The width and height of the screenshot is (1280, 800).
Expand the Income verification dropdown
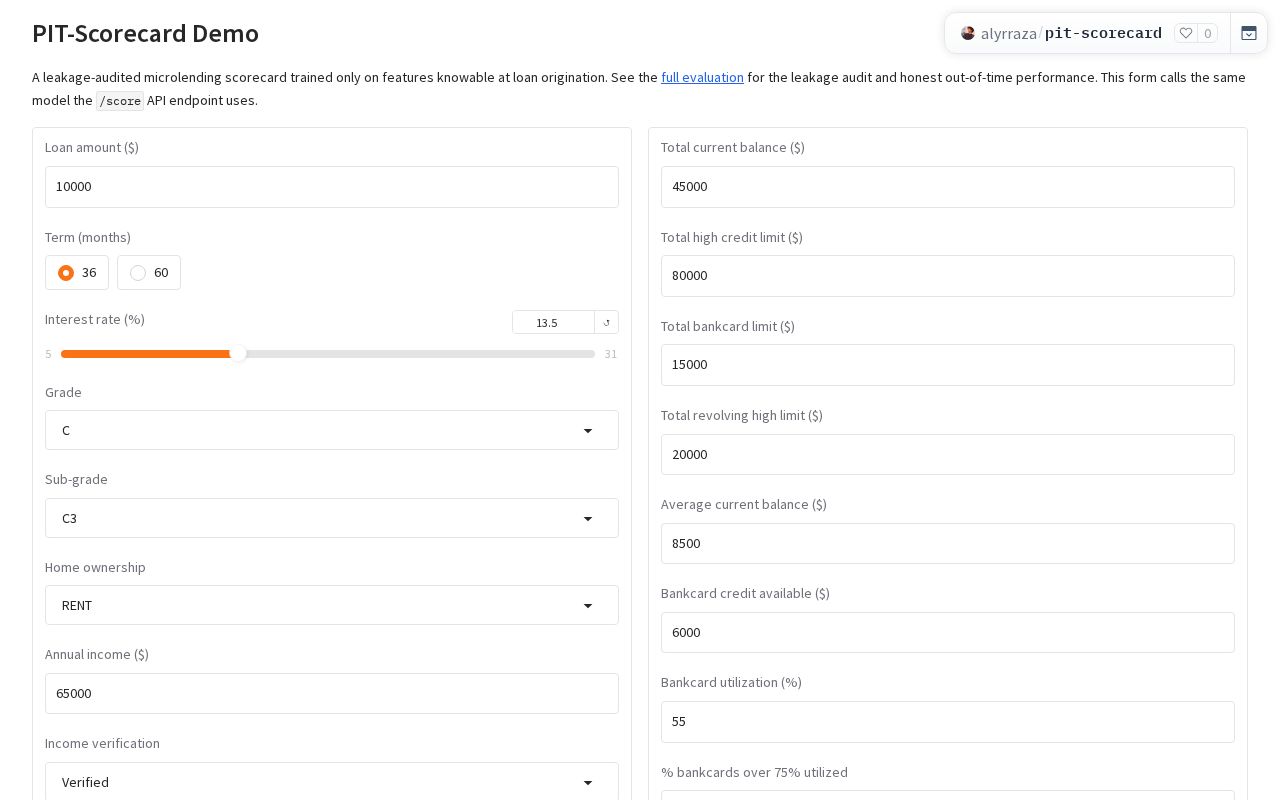pos(332,782)
